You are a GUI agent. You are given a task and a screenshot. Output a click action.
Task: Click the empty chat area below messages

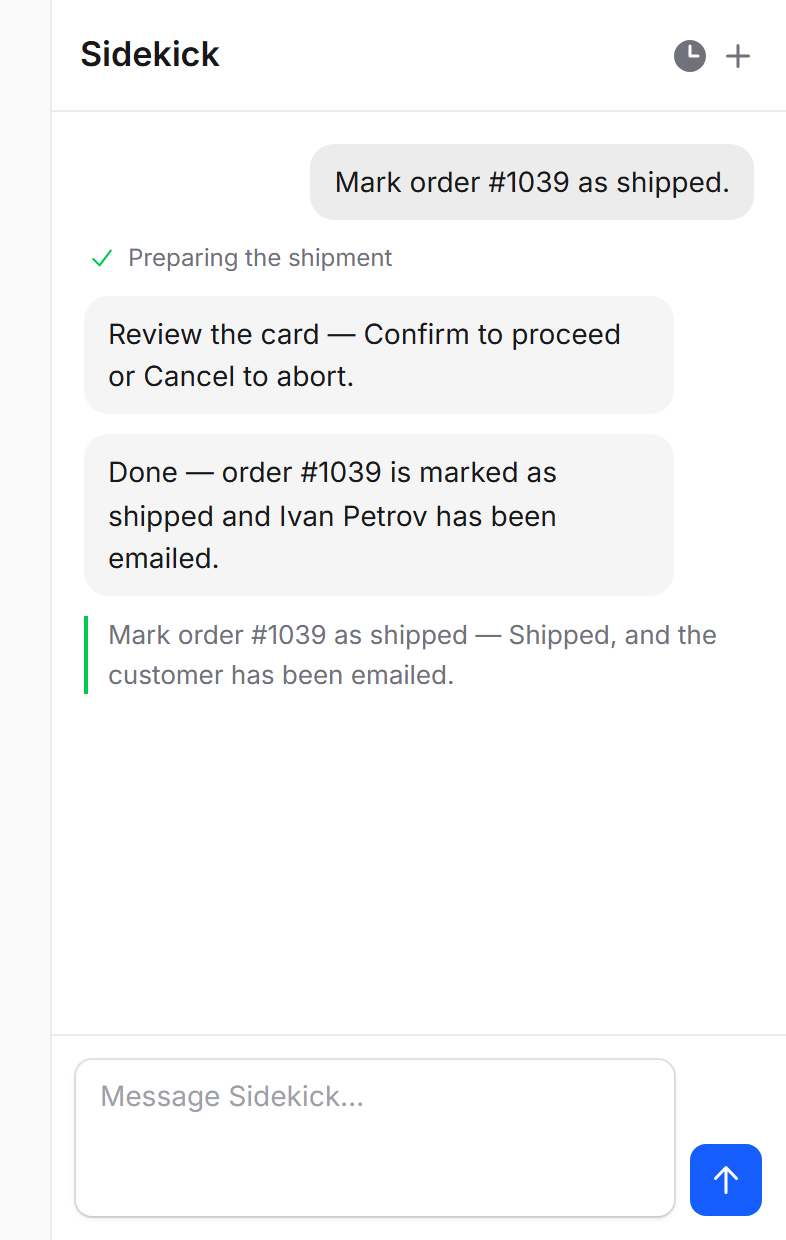[419, 860]
